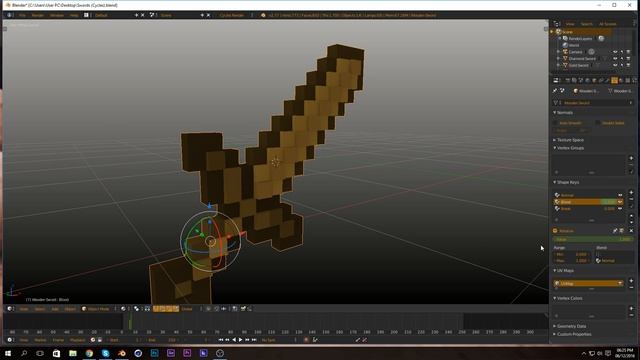Viewport: 640px width, 360px height.
Task: Open the Object Mode dropdown
Action: click(98, 309)
